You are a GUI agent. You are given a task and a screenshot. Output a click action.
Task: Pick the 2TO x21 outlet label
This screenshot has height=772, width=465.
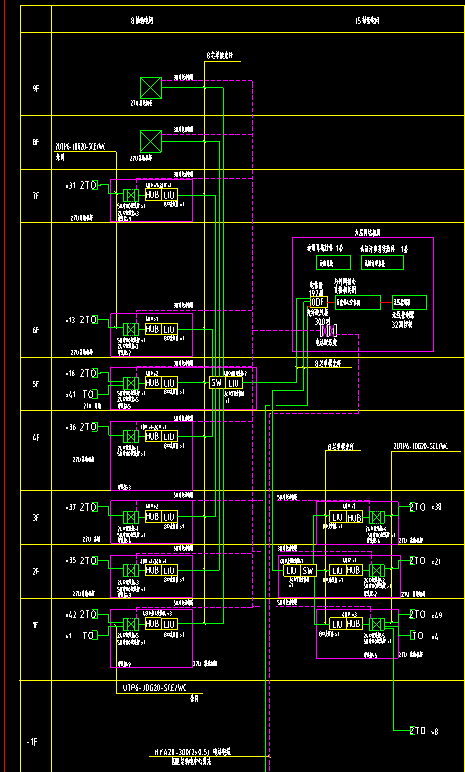point(426,560)
